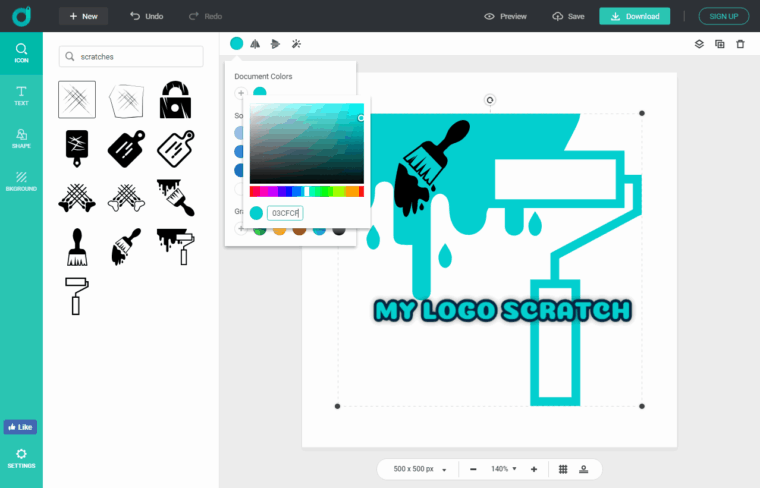The image size is (760, 488).
Task: Delete selection with the trash icon
Action: (x=740, y=44)
